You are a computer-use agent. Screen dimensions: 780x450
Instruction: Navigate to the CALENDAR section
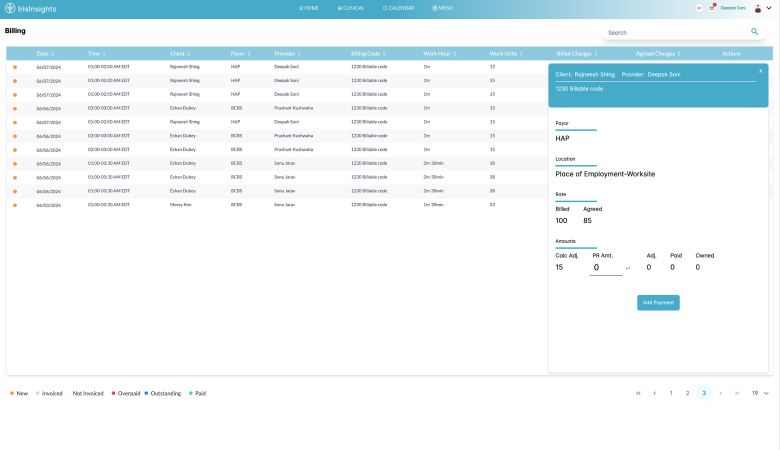point(398,7)
